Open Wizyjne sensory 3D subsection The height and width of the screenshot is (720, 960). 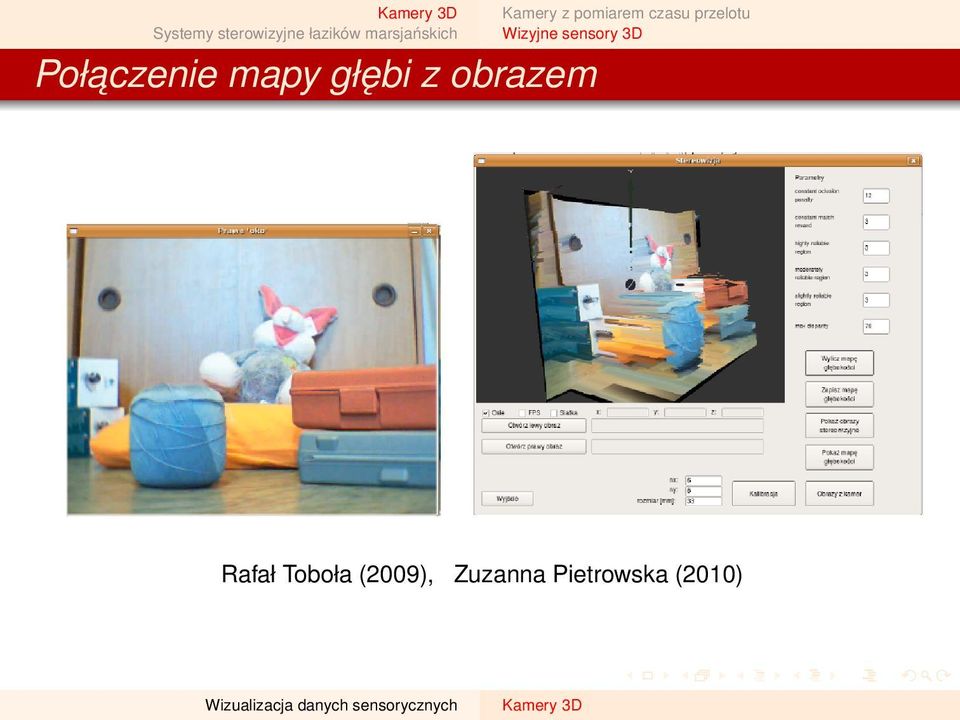pyautogui.click(x=572, y=33)
